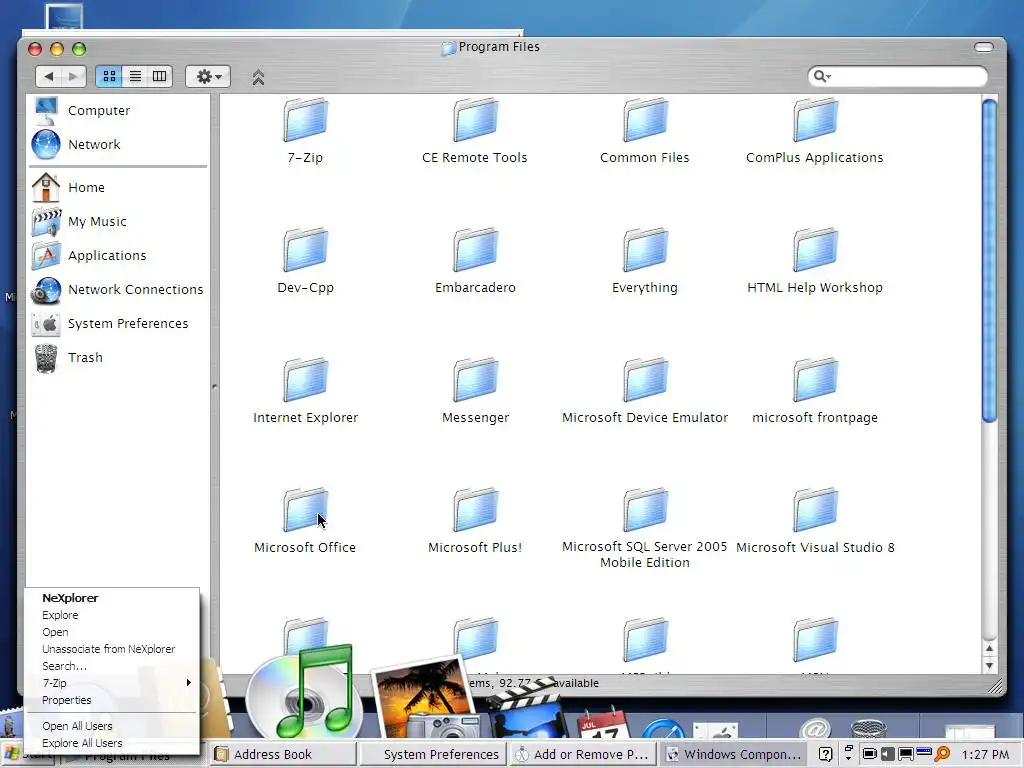Select the Microsoft Plus! folder

click(x=475, y=510)
